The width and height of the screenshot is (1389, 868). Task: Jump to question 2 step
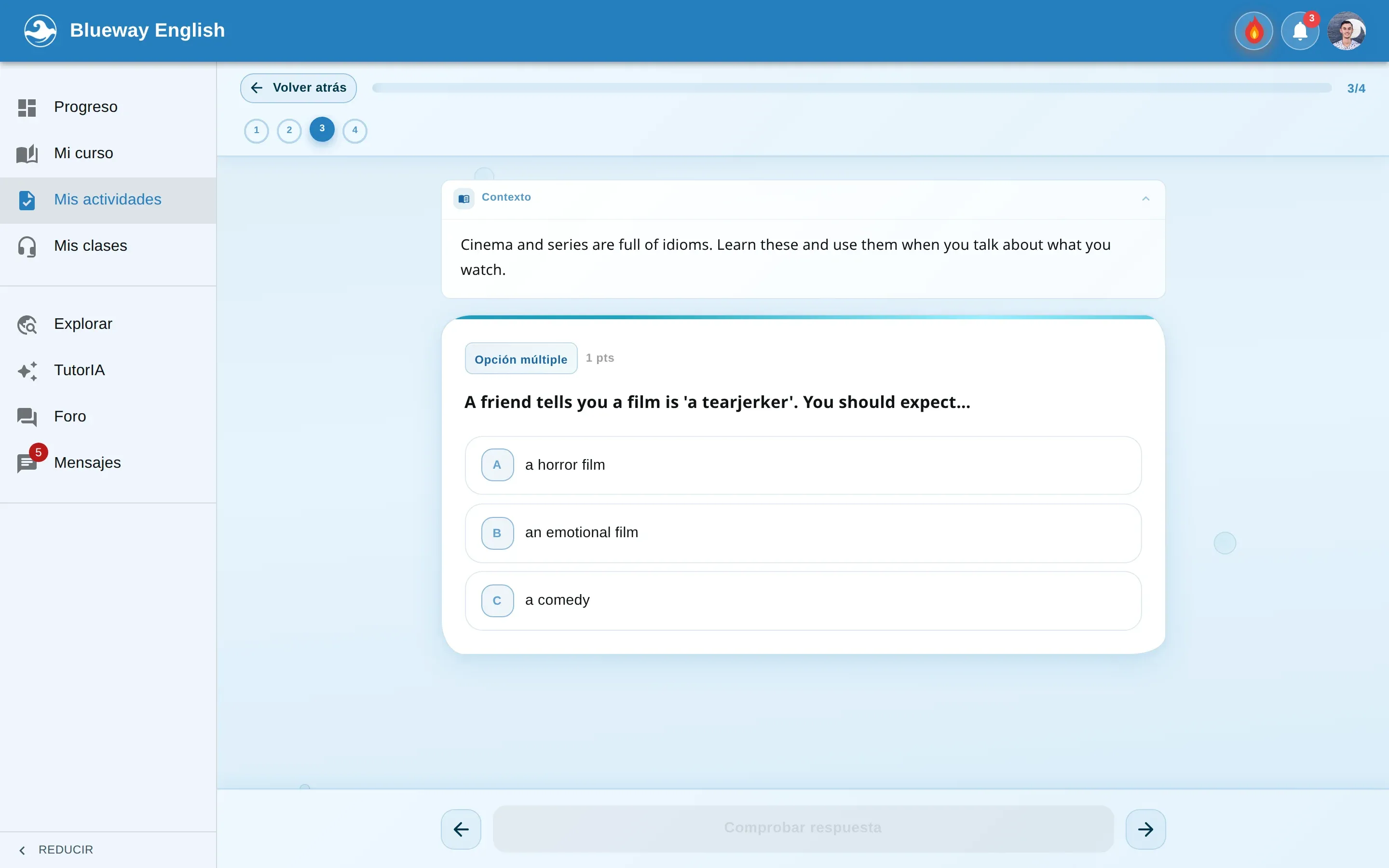289,130
